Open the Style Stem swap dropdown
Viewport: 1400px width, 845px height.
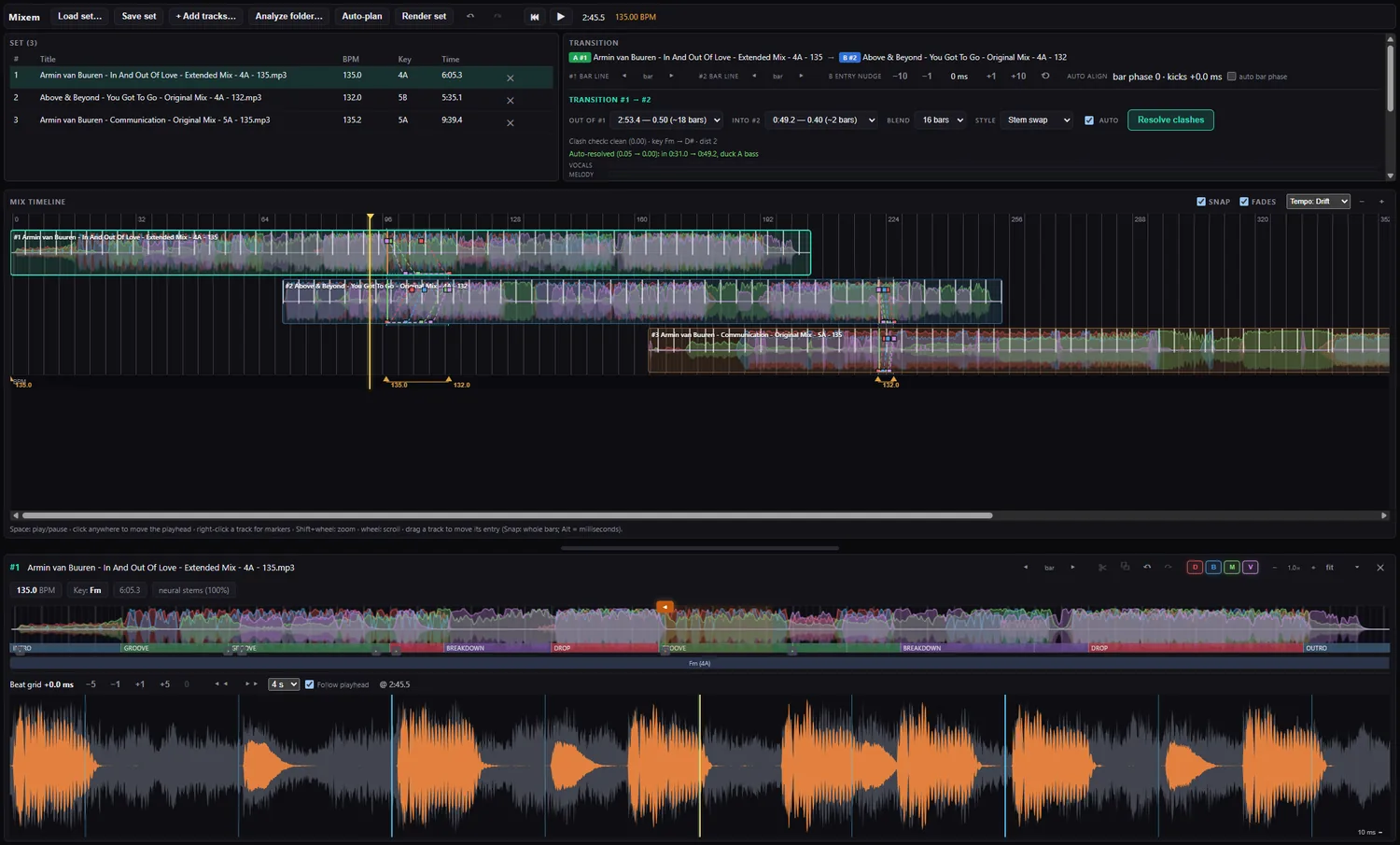(x=1037, y=120)
